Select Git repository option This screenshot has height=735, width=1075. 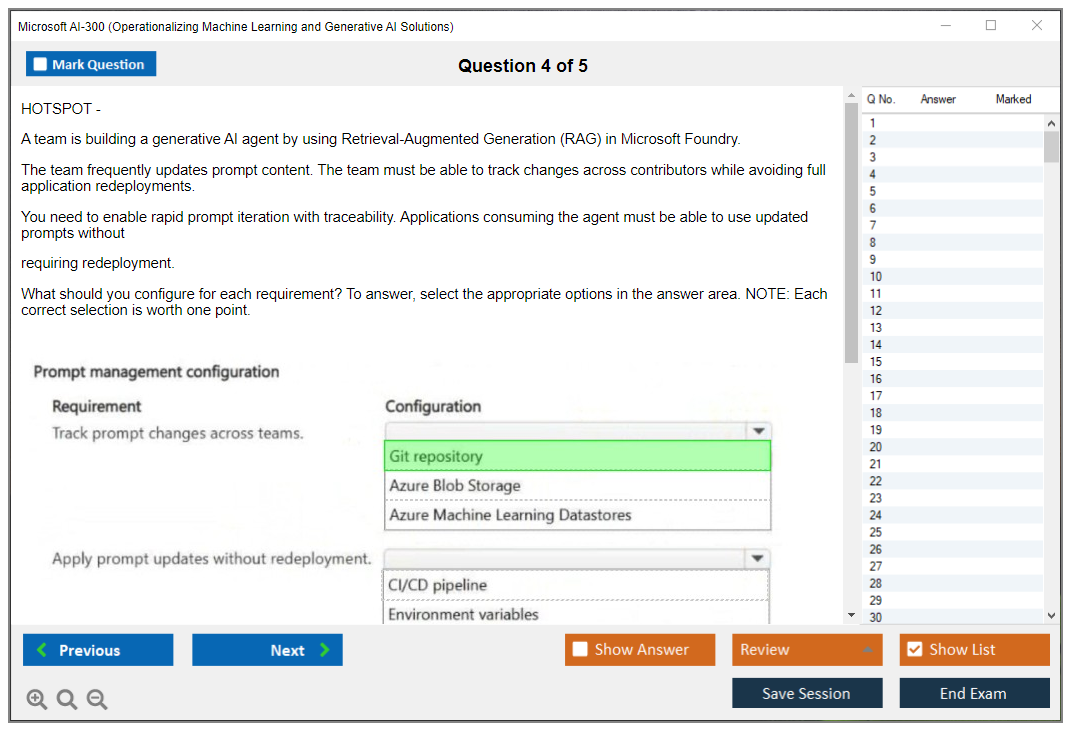pos(577,456)
